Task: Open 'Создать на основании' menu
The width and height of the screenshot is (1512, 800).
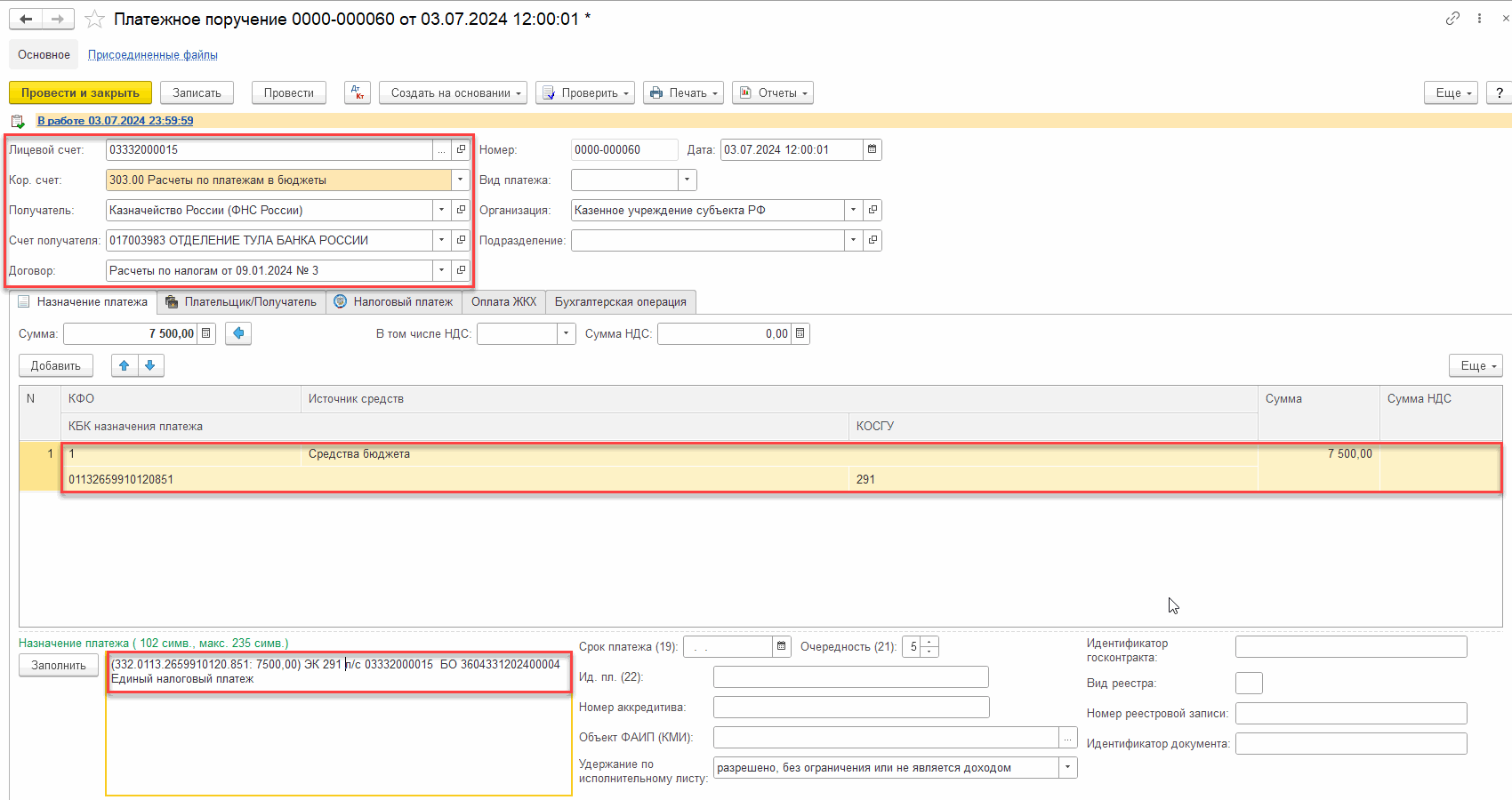Action: (453, 92)
